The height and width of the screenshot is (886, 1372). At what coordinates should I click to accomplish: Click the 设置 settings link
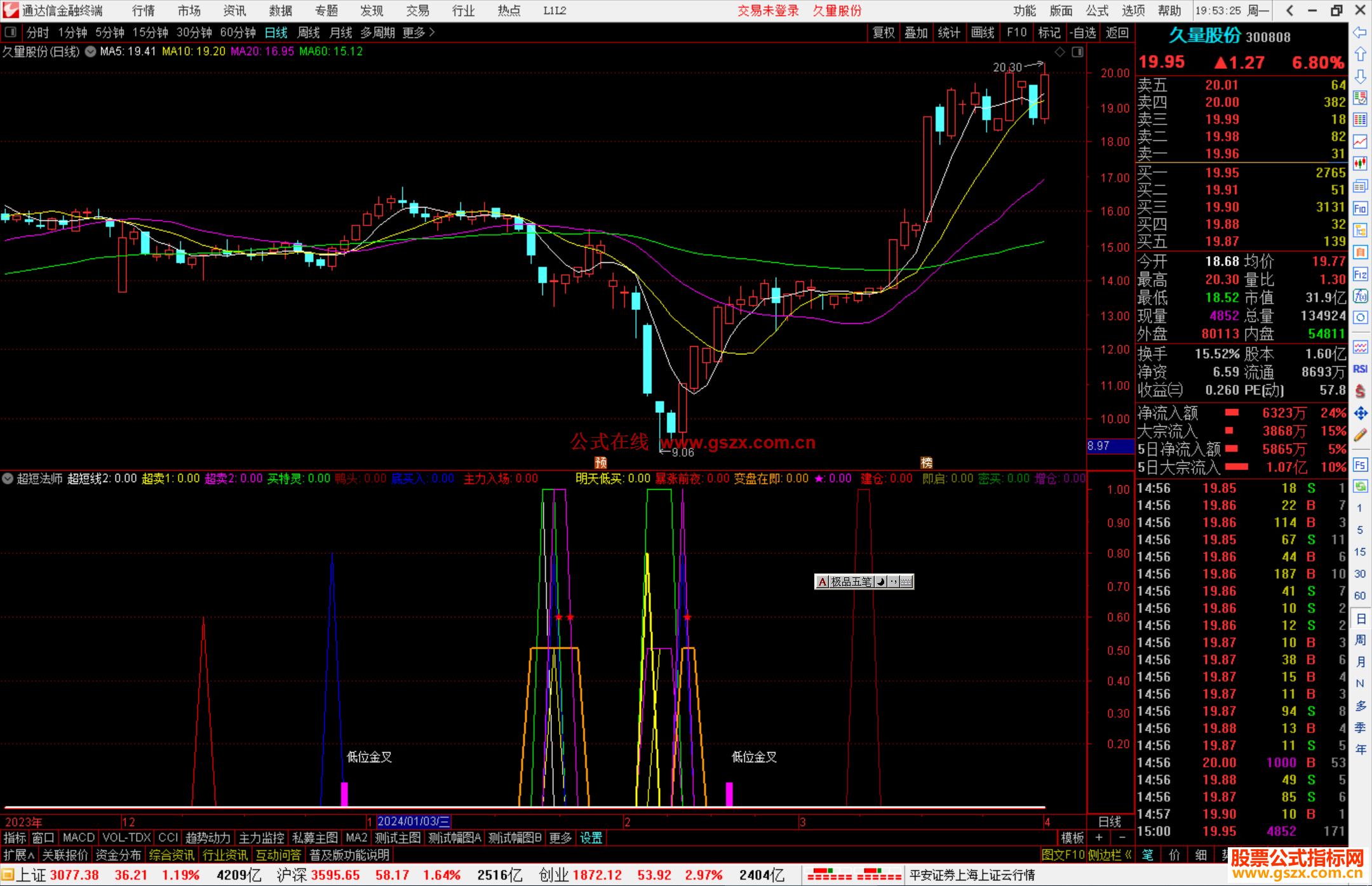591,838
